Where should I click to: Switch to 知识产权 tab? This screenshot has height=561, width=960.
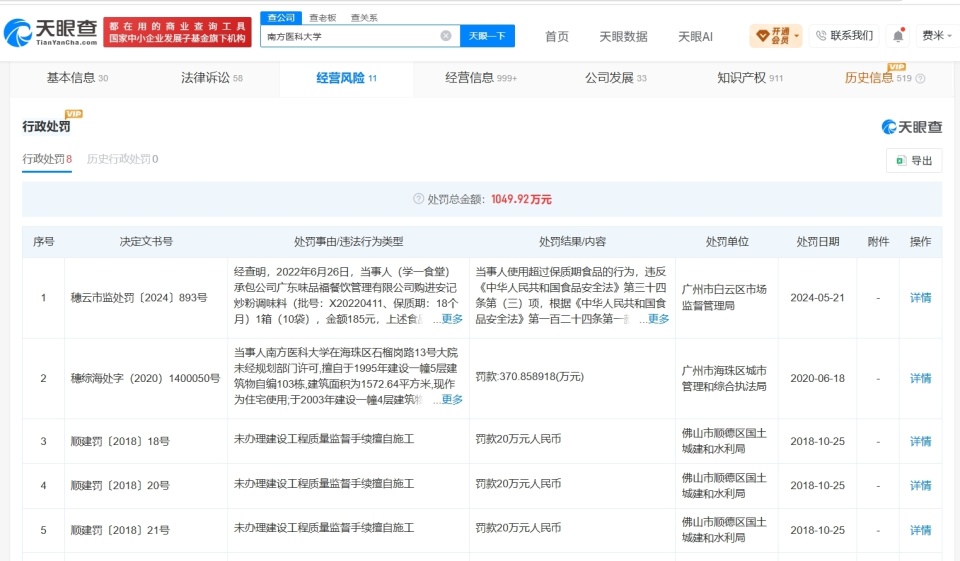point(750,78)
